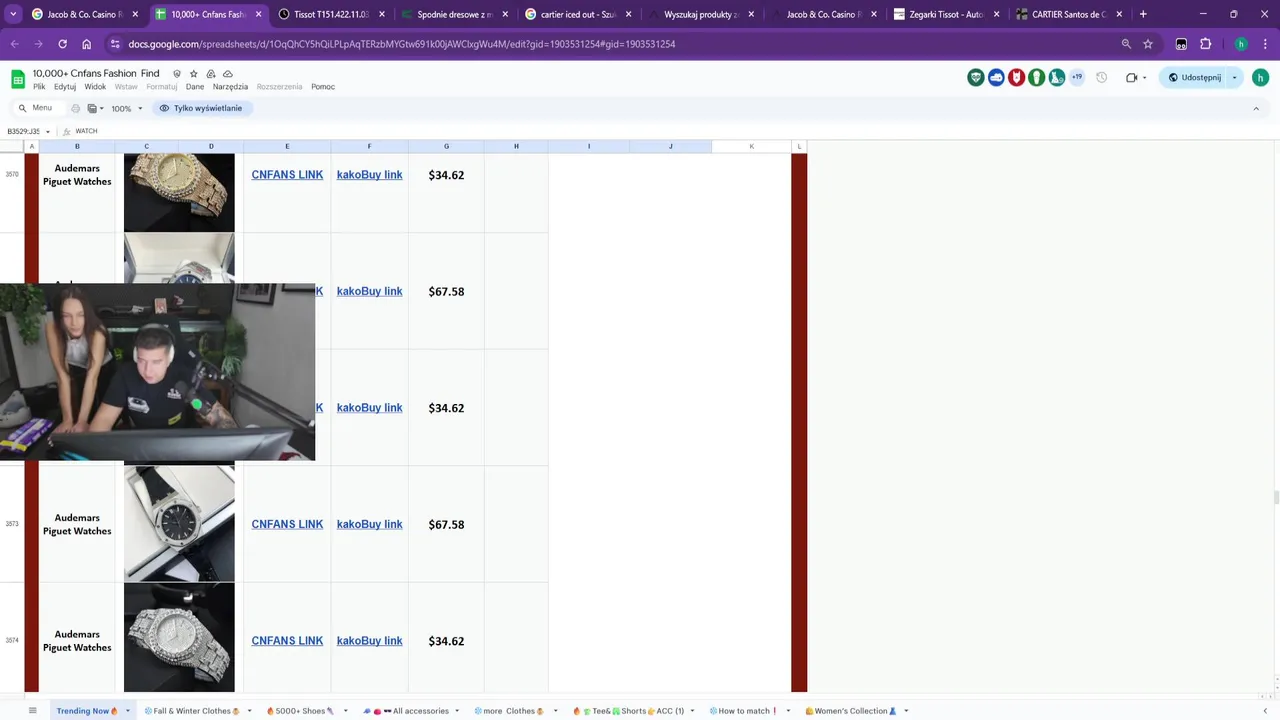The width and height of the screenshot is (1280, 720).
Task: Collapse the toolbar with the chevron
Action: pyautogui.click(x=1256, y=108)
